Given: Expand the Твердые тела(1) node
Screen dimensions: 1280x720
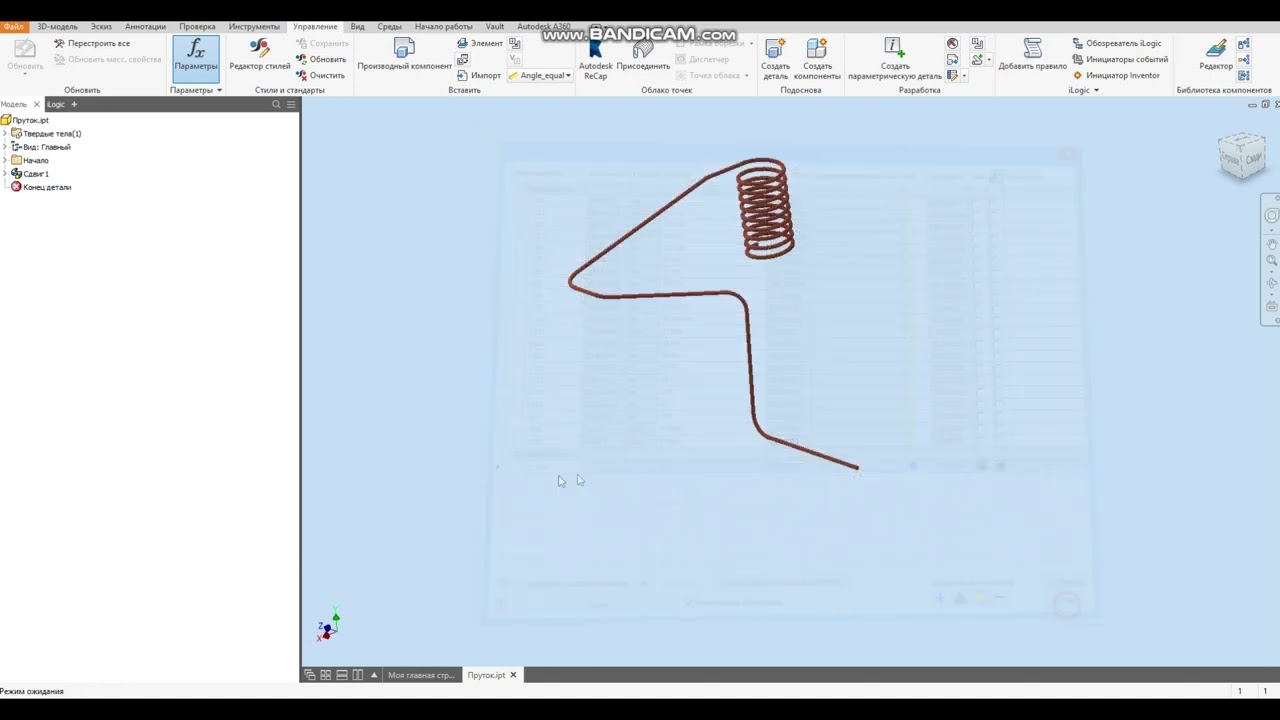Looking at the screenshot, I should pyautogui.click(x=5, y=134).
